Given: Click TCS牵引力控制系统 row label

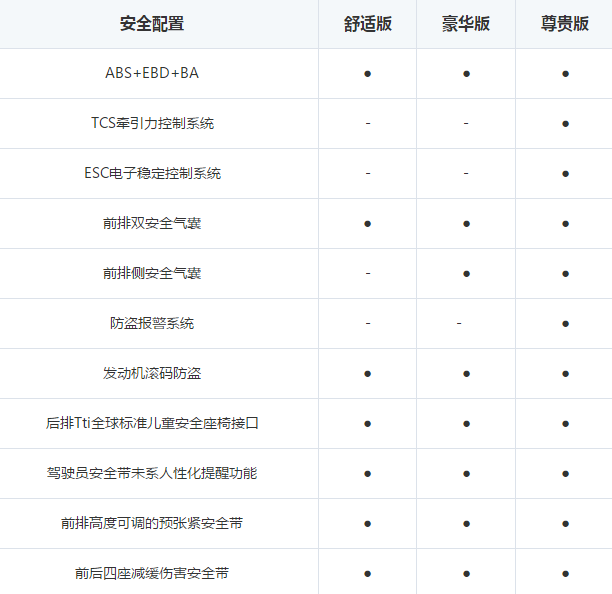Looking at the screenshot, I should point(153,123).
